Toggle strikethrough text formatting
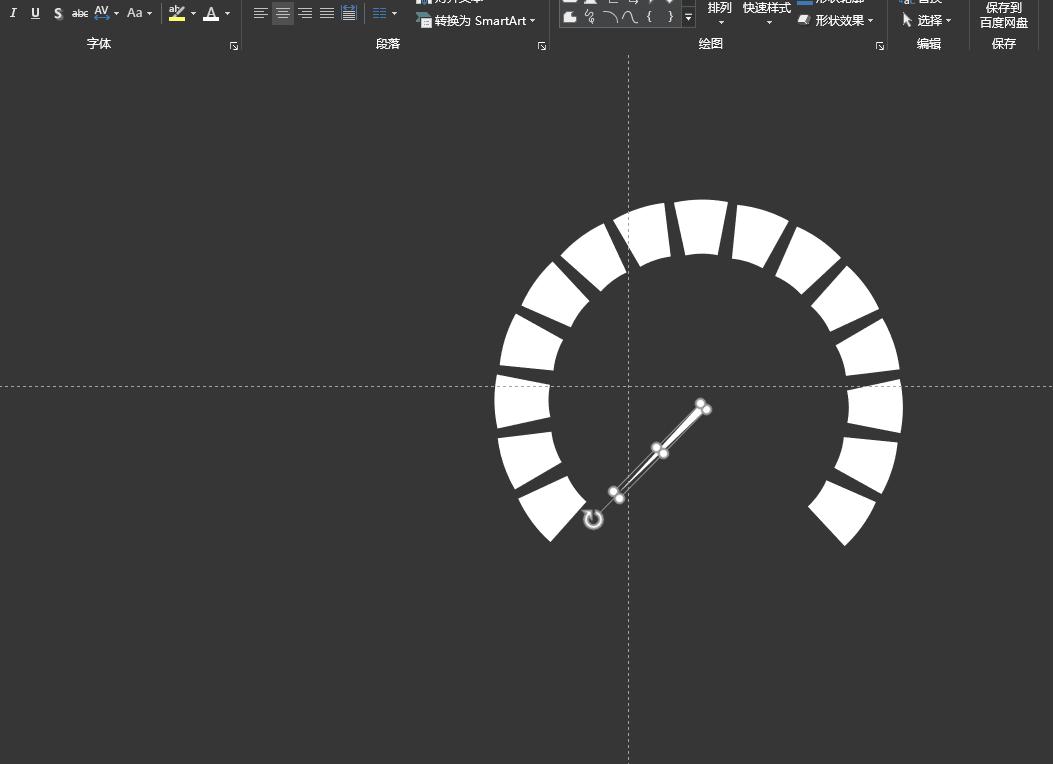 click(80, 13)
